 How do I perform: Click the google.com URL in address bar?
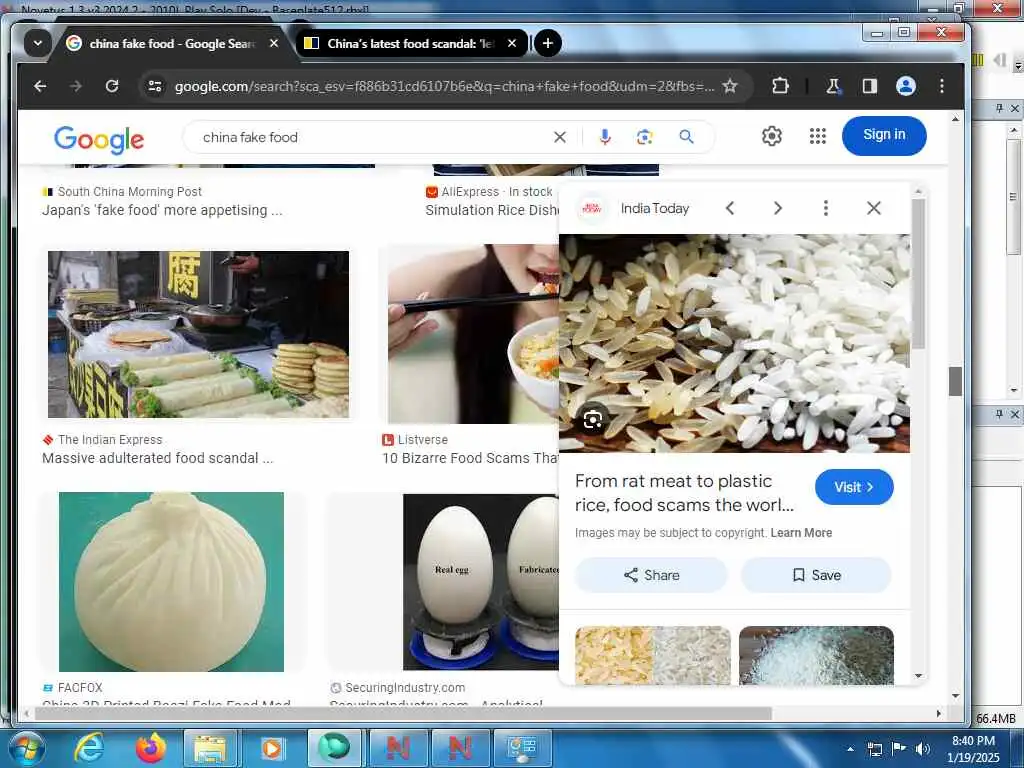(444, 86)
